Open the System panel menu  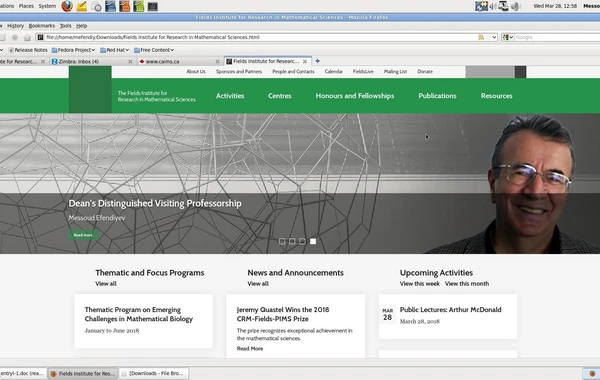pyautogui.click(x=47, y=6)
